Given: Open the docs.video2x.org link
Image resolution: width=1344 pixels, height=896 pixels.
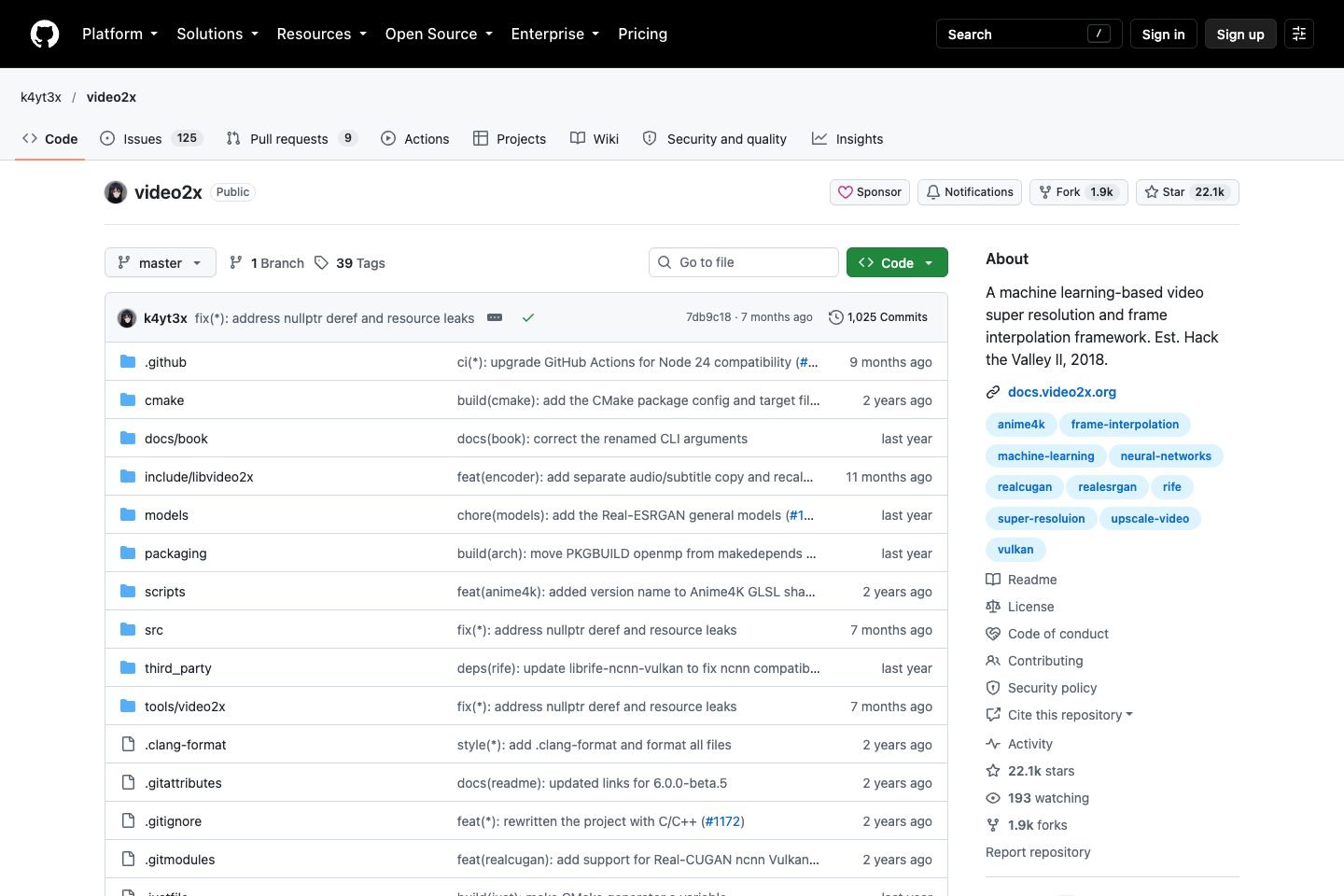Looking at the screenshot, I should pos(1062,392).
